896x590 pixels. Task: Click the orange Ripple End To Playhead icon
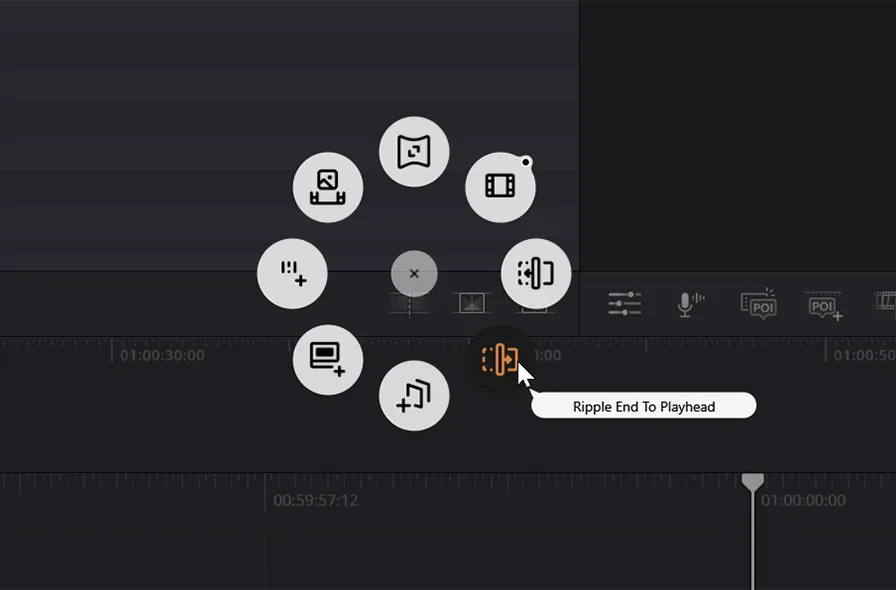(500, 359)
